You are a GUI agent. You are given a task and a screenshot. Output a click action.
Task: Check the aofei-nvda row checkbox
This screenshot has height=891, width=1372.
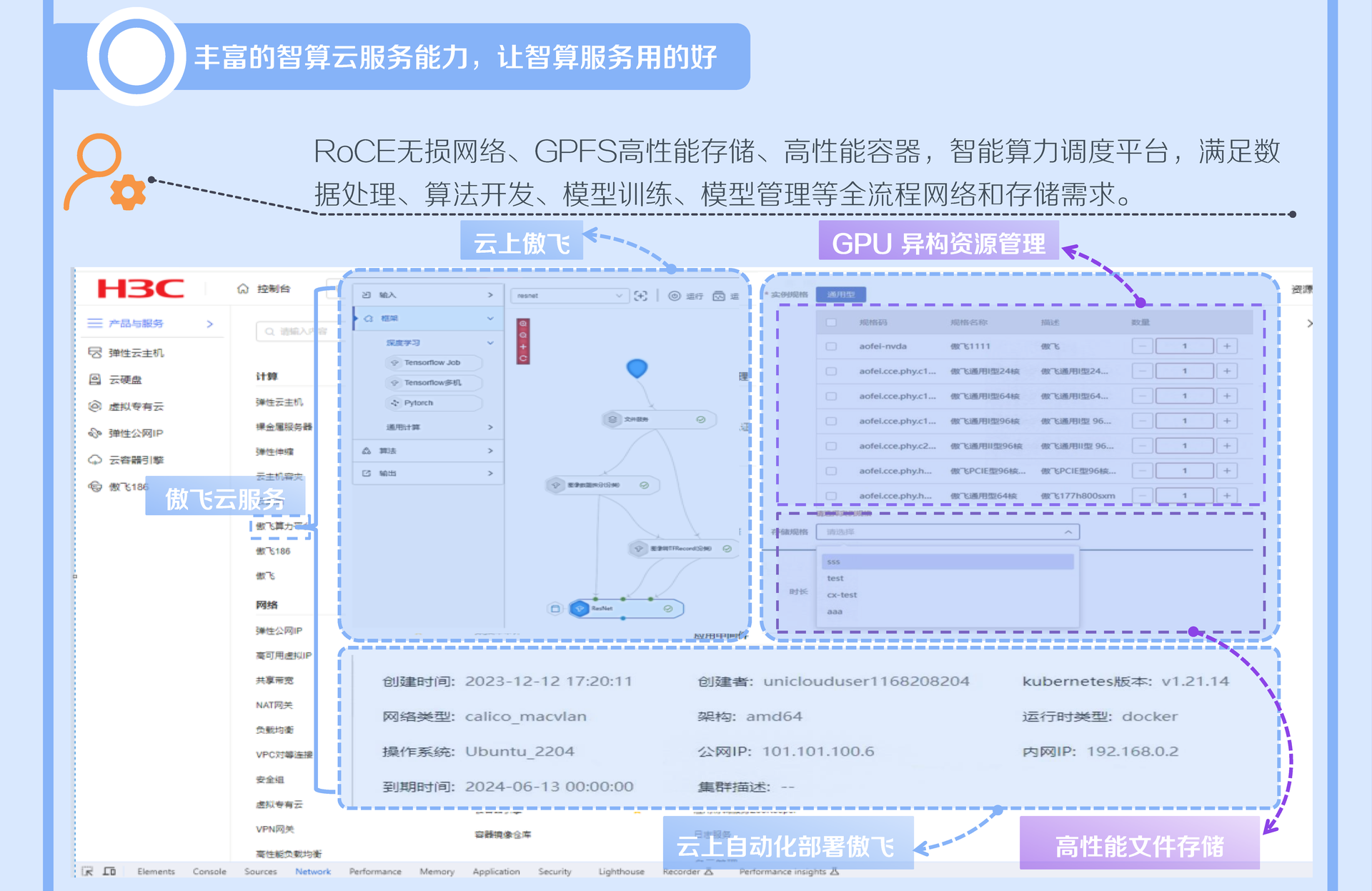coord(831,346)
